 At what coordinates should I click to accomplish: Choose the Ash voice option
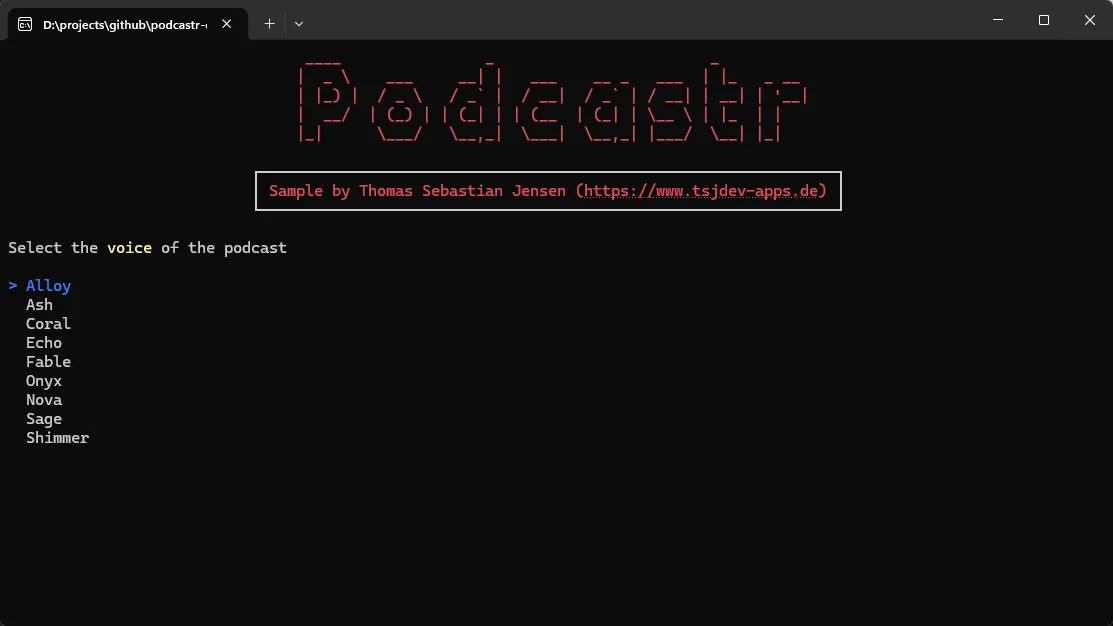tap(39, 305)
